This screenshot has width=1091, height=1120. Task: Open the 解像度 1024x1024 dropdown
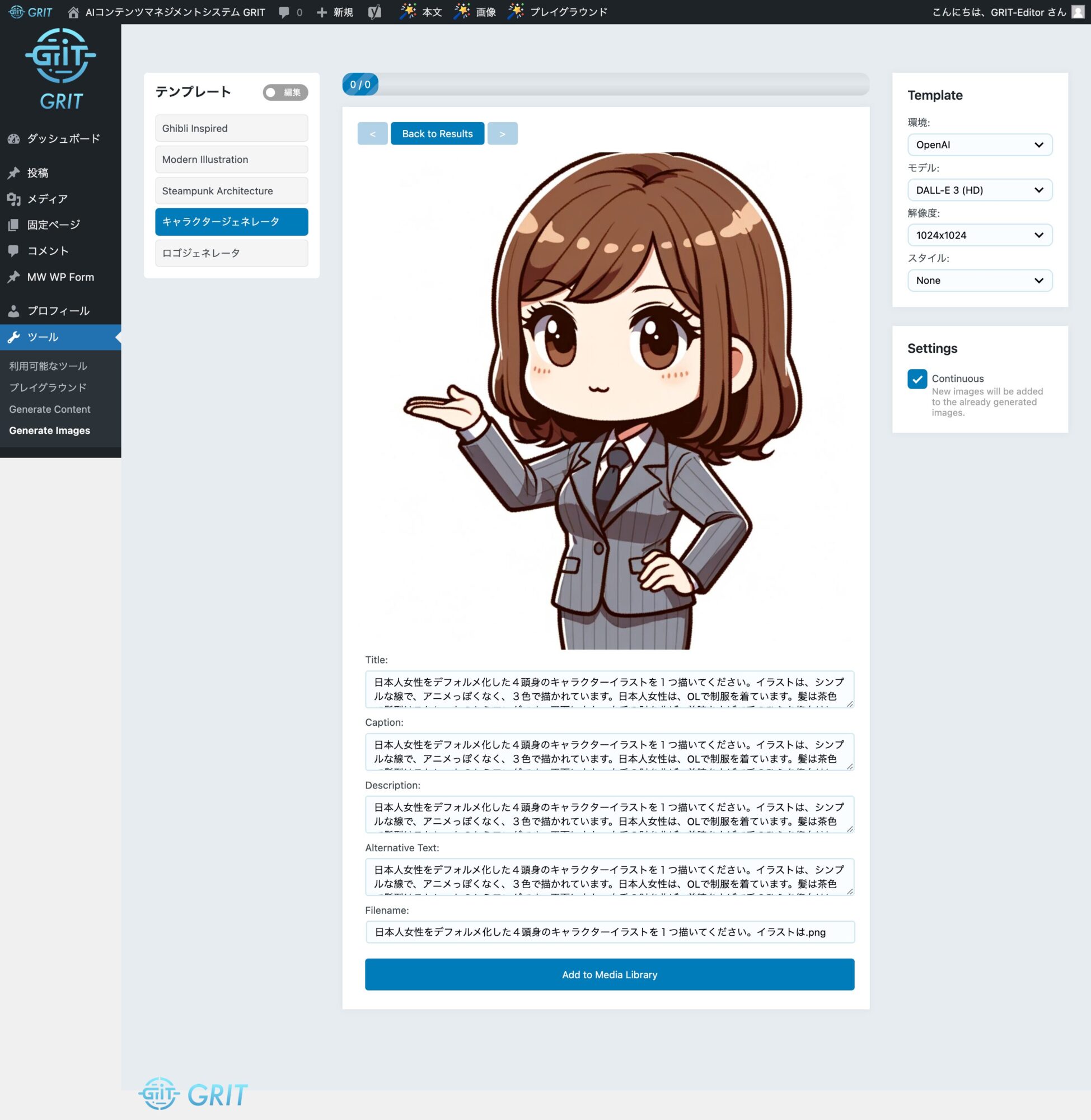(x=979, y=235)
